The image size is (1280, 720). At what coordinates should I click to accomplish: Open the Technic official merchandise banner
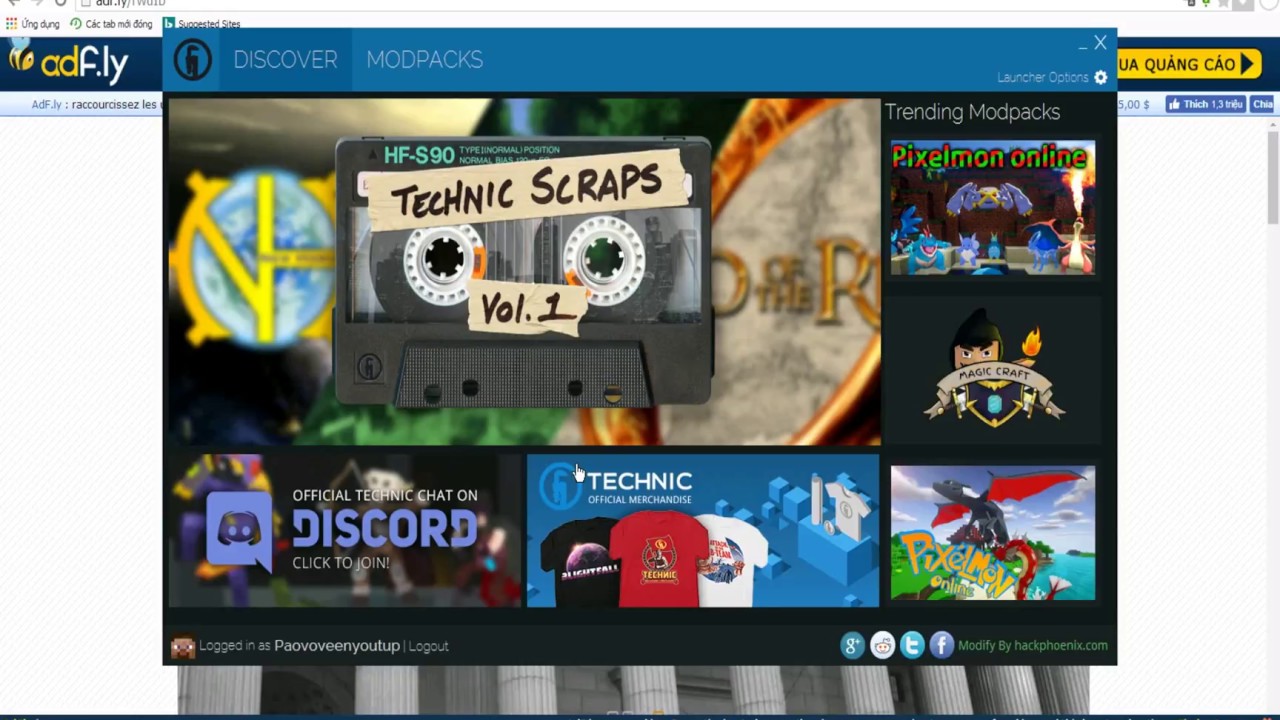click(x=703, y=531)
